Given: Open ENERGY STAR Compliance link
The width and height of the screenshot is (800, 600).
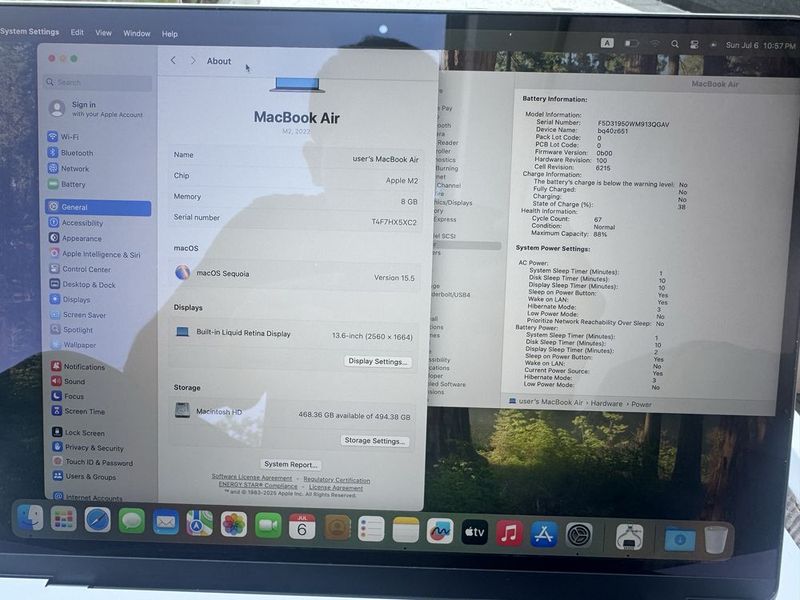Looking at the screenshot, I should [258, 485].
